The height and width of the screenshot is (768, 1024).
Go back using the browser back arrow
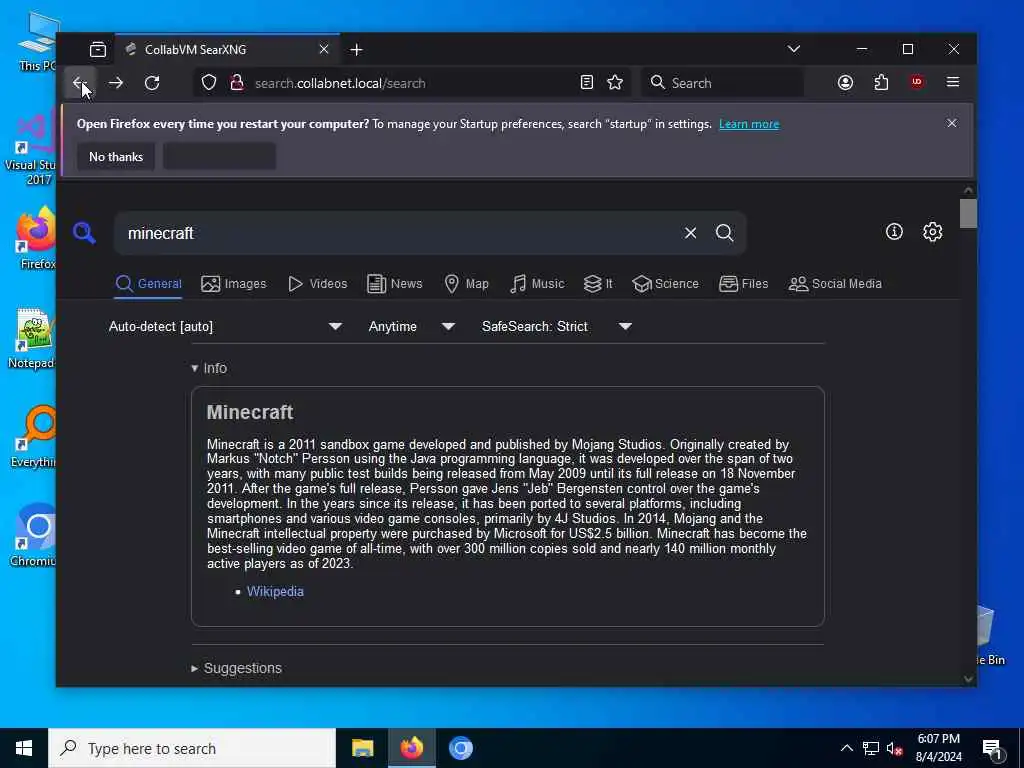80,83
